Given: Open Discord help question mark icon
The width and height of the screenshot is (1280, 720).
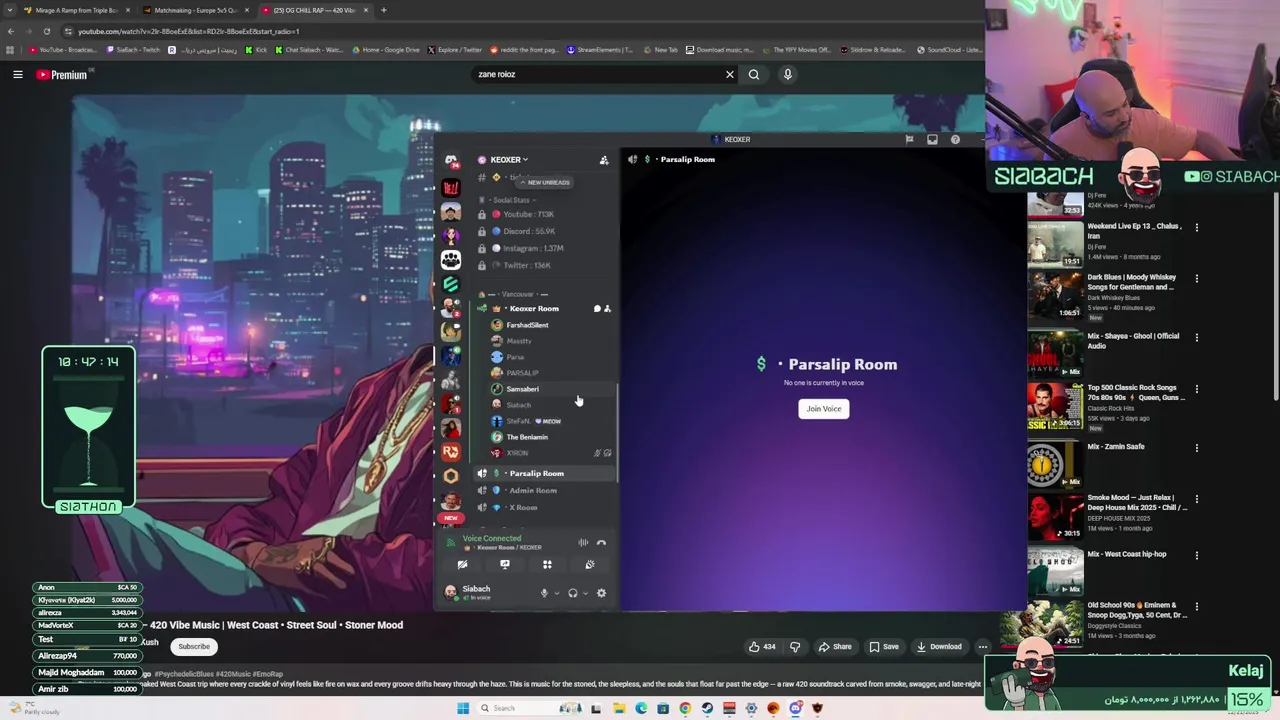Looking at the screenshot, I should click(x=955, y=140).
